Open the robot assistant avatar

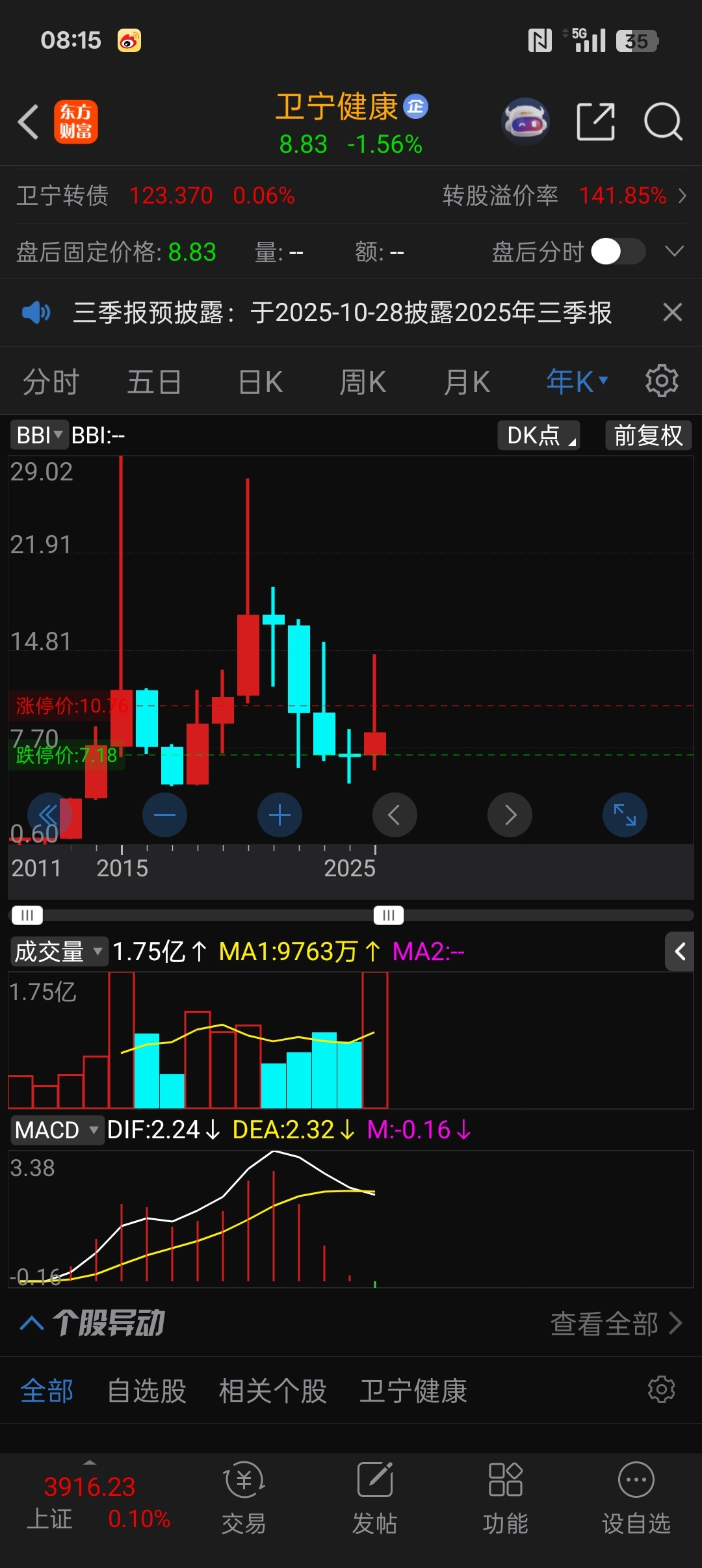(526, 121)
